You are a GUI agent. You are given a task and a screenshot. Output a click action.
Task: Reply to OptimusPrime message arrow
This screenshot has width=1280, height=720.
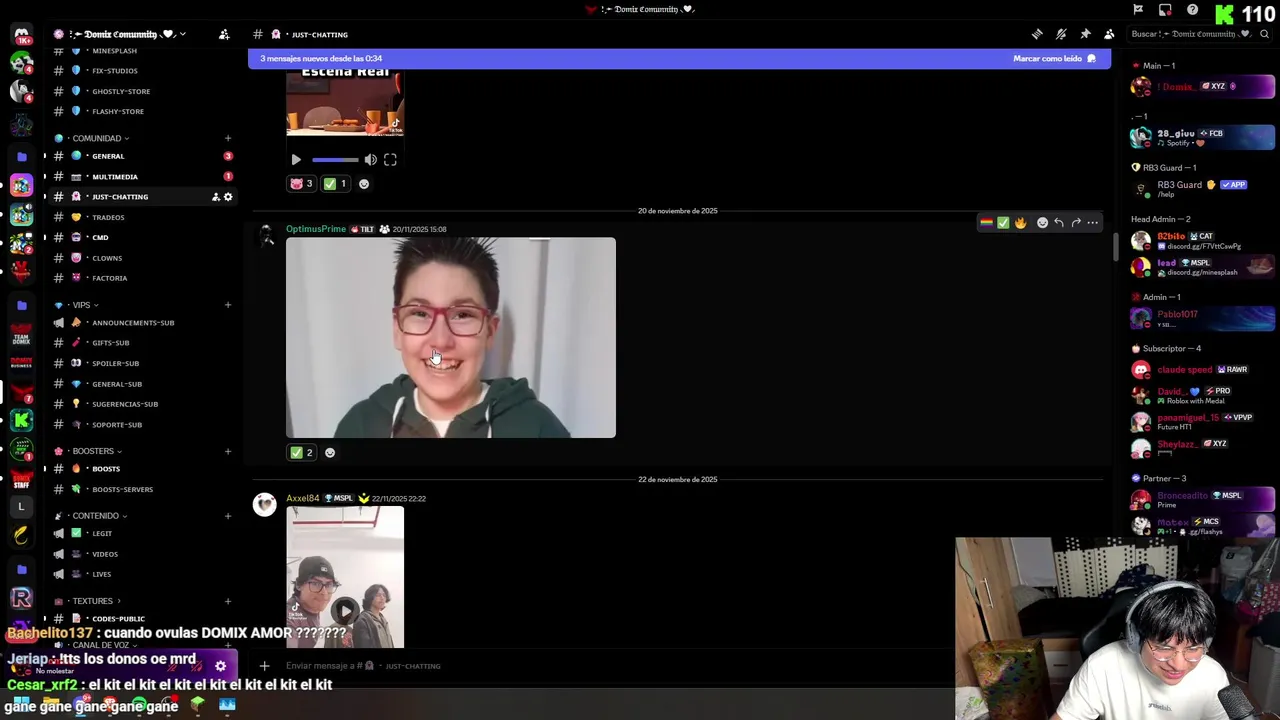1059,223
